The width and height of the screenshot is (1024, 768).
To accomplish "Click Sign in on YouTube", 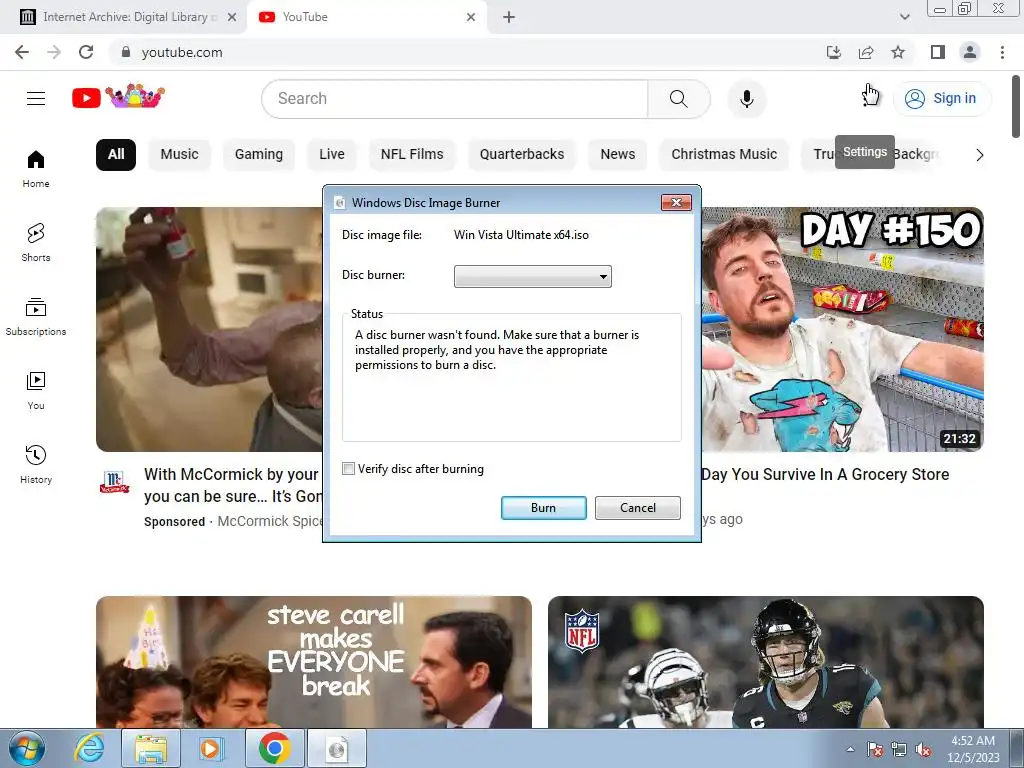I will coord(942,99).
